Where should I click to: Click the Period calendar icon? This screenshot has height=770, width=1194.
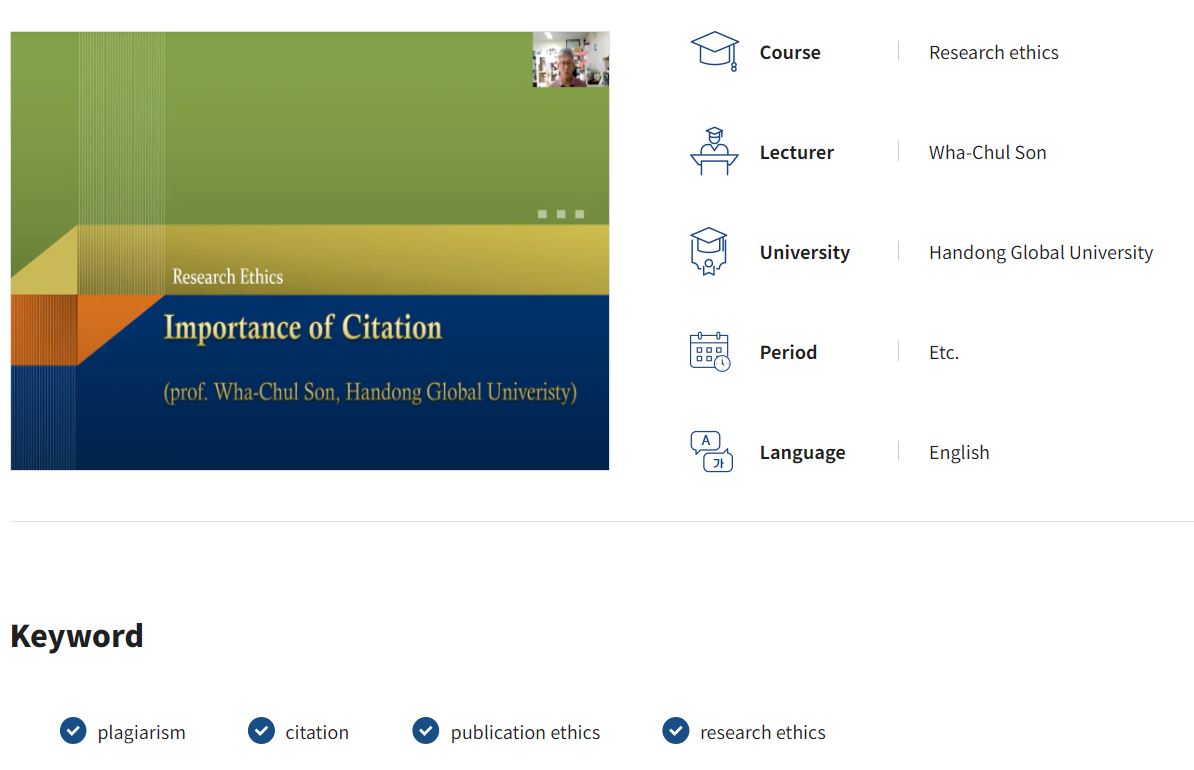(x=710, y=351)
